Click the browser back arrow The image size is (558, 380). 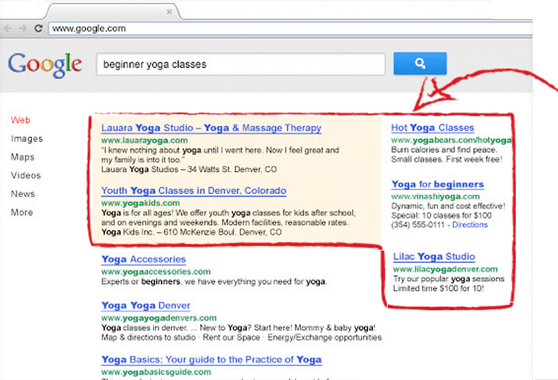point(8,28)
